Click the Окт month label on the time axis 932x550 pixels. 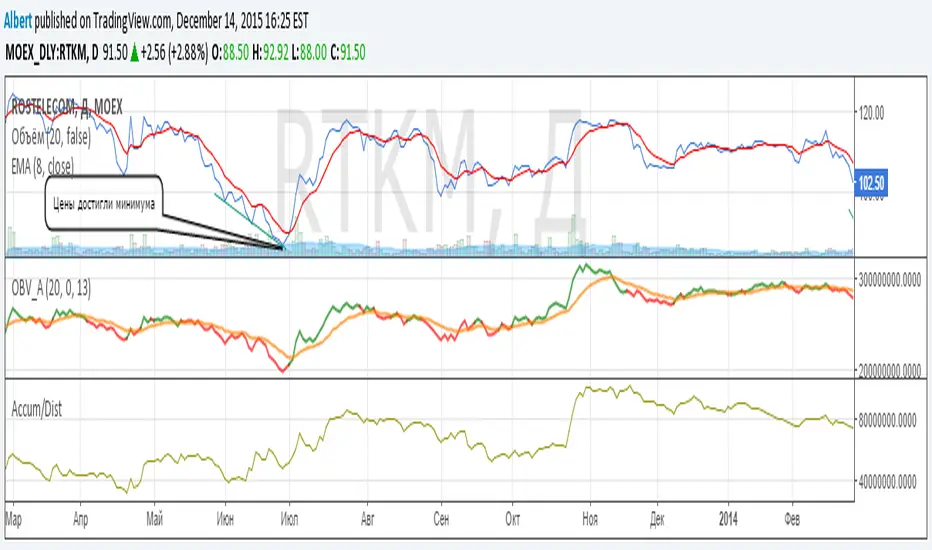tap(512, 520)
